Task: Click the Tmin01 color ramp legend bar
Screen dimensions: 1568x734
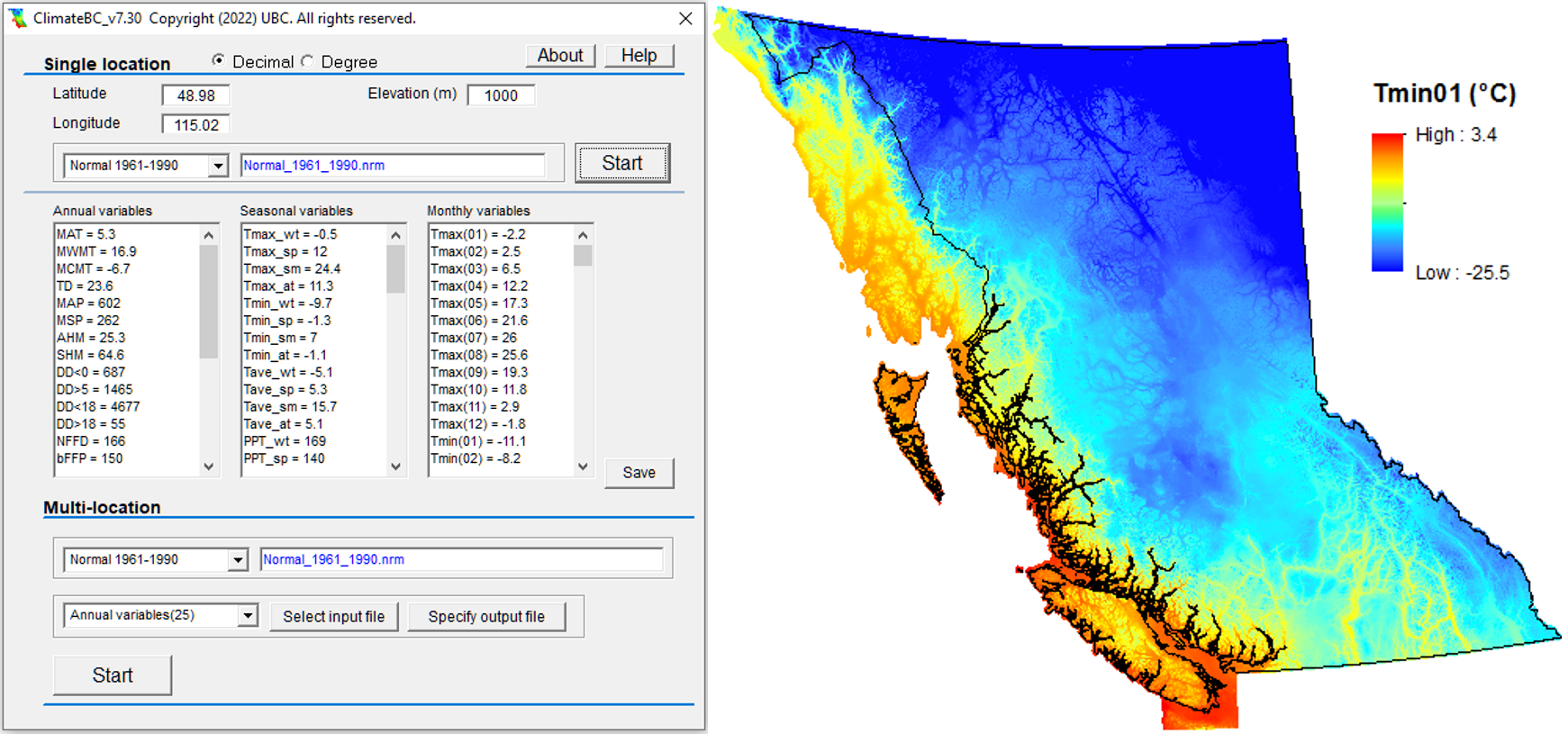Action: pos(1388,203)
